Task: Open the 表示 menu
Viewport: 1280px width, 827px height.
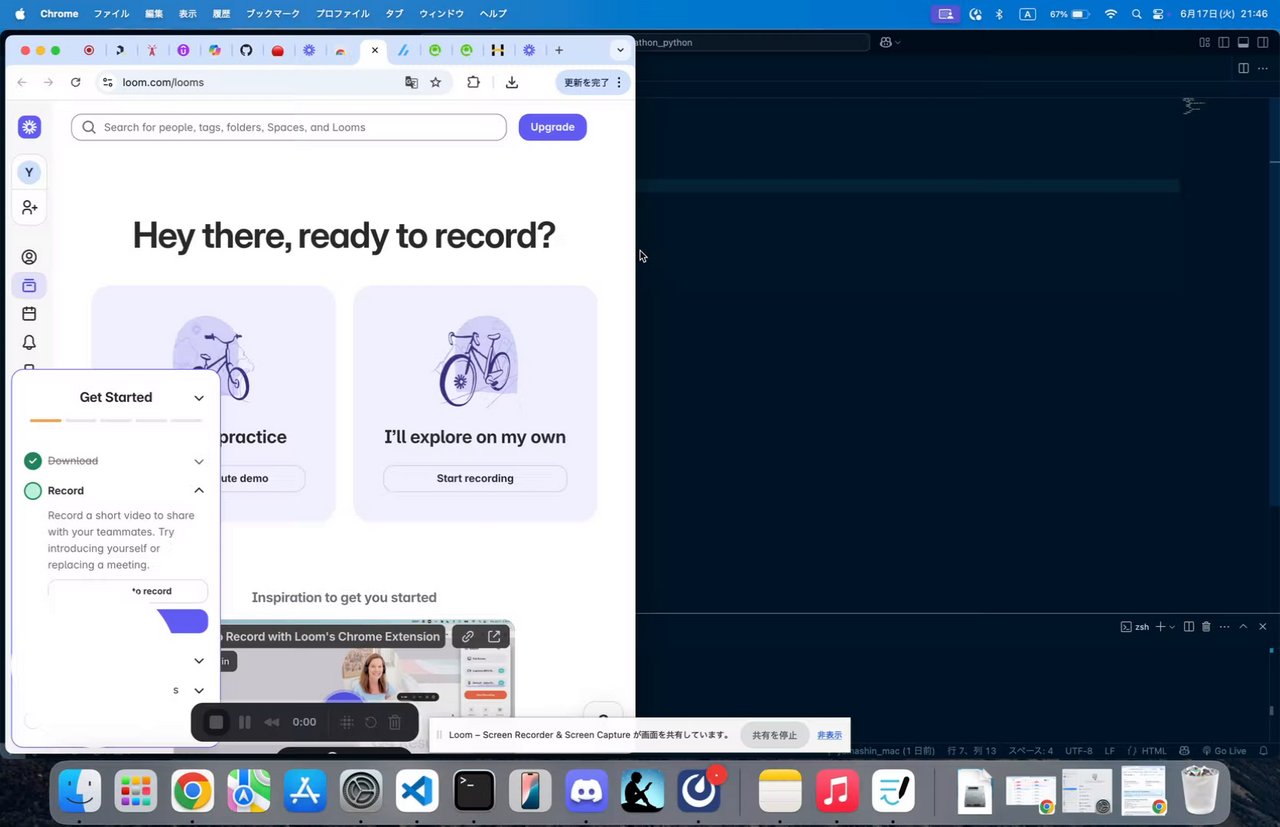Action: tap(188, 14)
